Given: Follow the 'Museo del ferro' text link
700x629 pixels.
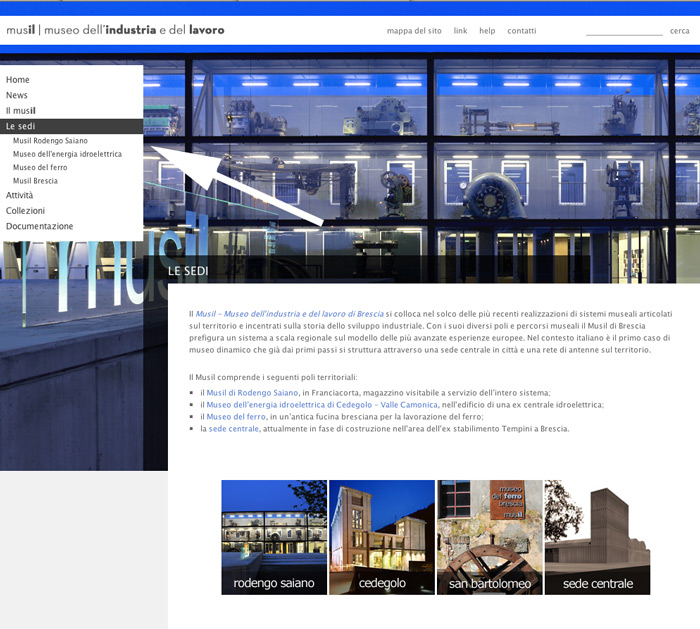Looking at the screenshot, I should click(x=236, y=417).
